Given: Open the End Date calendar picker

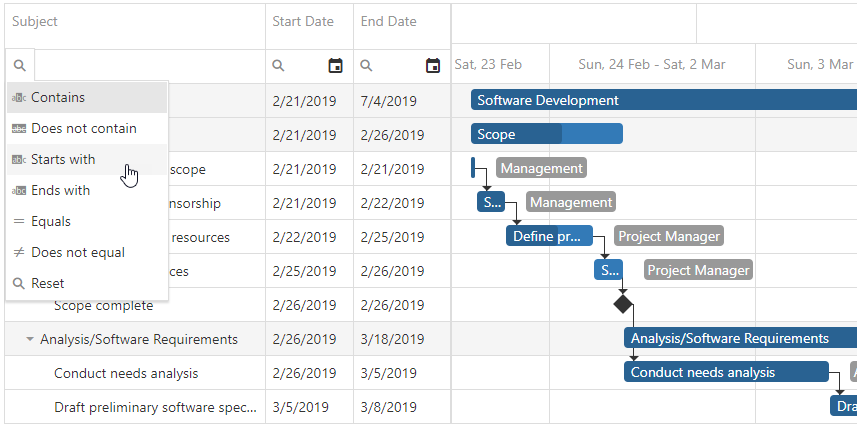Looking at the screenshot, I should pos(433,66).
